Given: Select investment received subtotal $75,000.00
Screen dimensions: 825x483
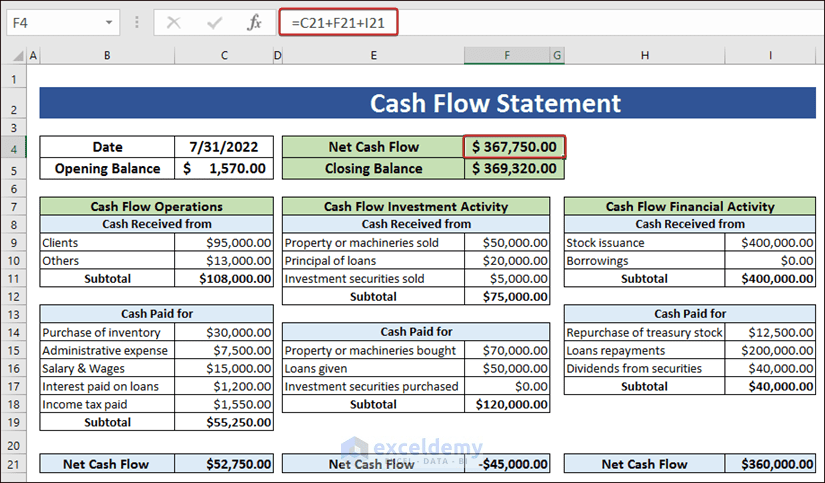Looking at the screenshot, I should [507, 296].
